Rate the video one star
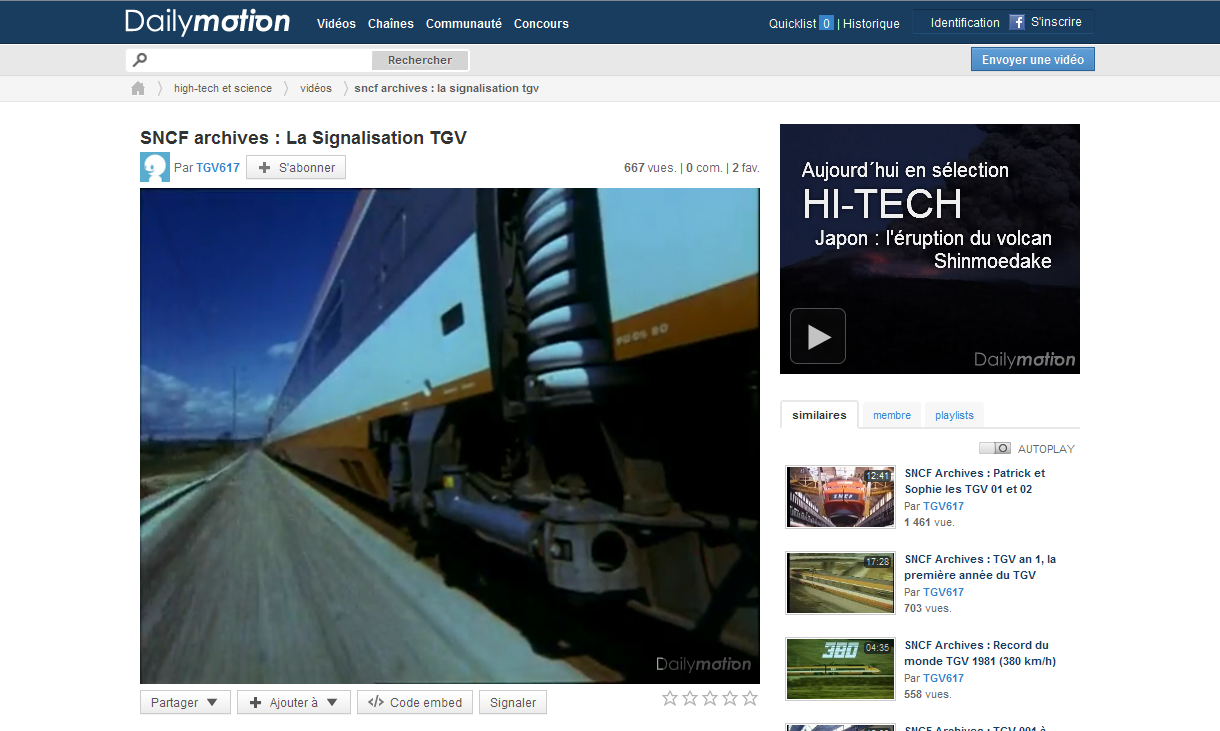This screenshot has width=1220, height=731. 670,698
